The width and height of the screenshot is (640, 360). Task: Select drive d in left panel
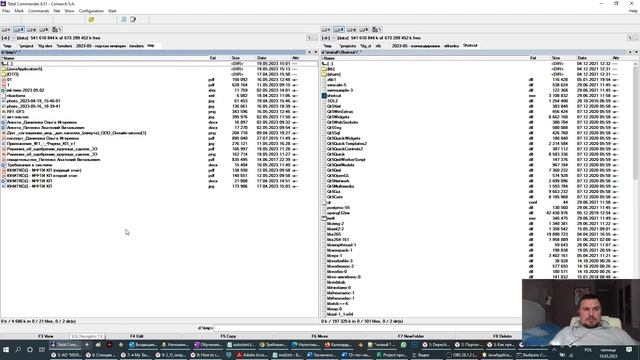pyautogui.click(x=19, y=29)
